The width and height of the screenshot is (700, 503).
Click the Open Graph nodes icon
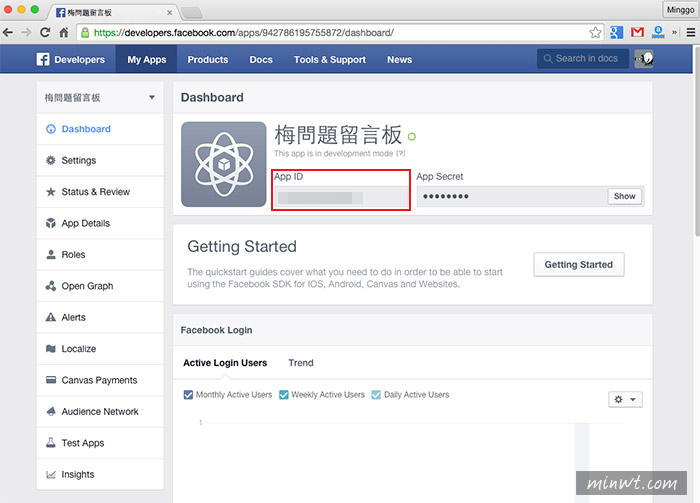tap(51, 286)
